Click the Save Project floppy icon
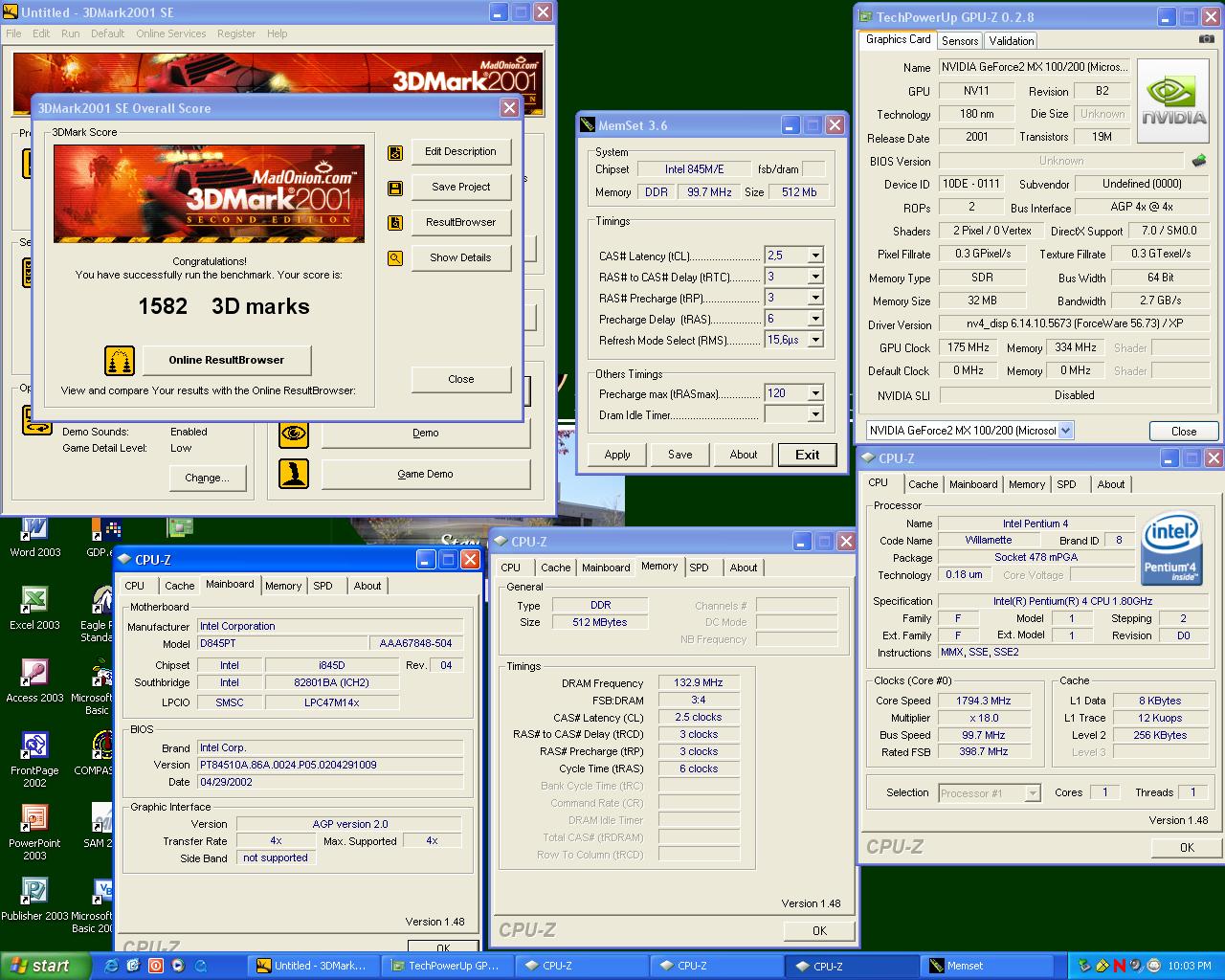This screenshot has height=980, width=1225. tap(394, 188)
